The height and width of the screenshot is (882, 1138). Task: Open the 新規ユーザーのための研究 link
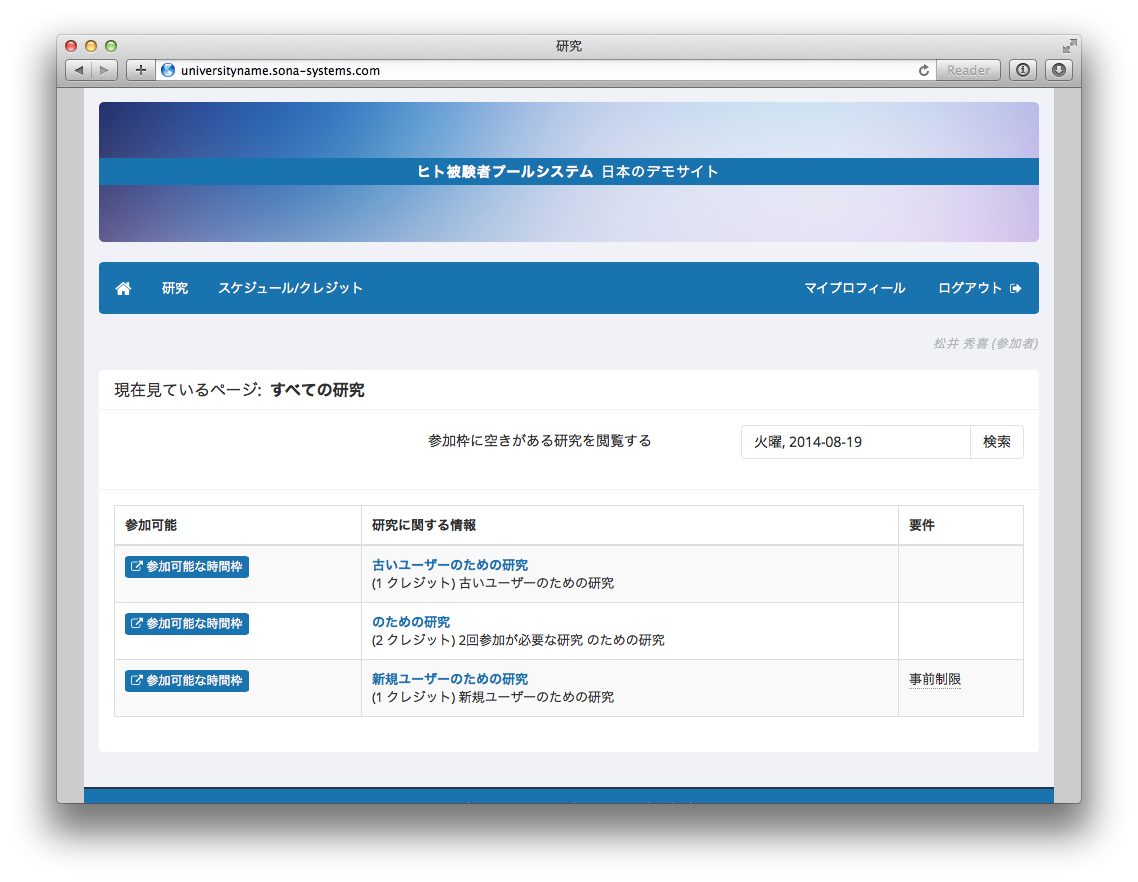[450, 679]
